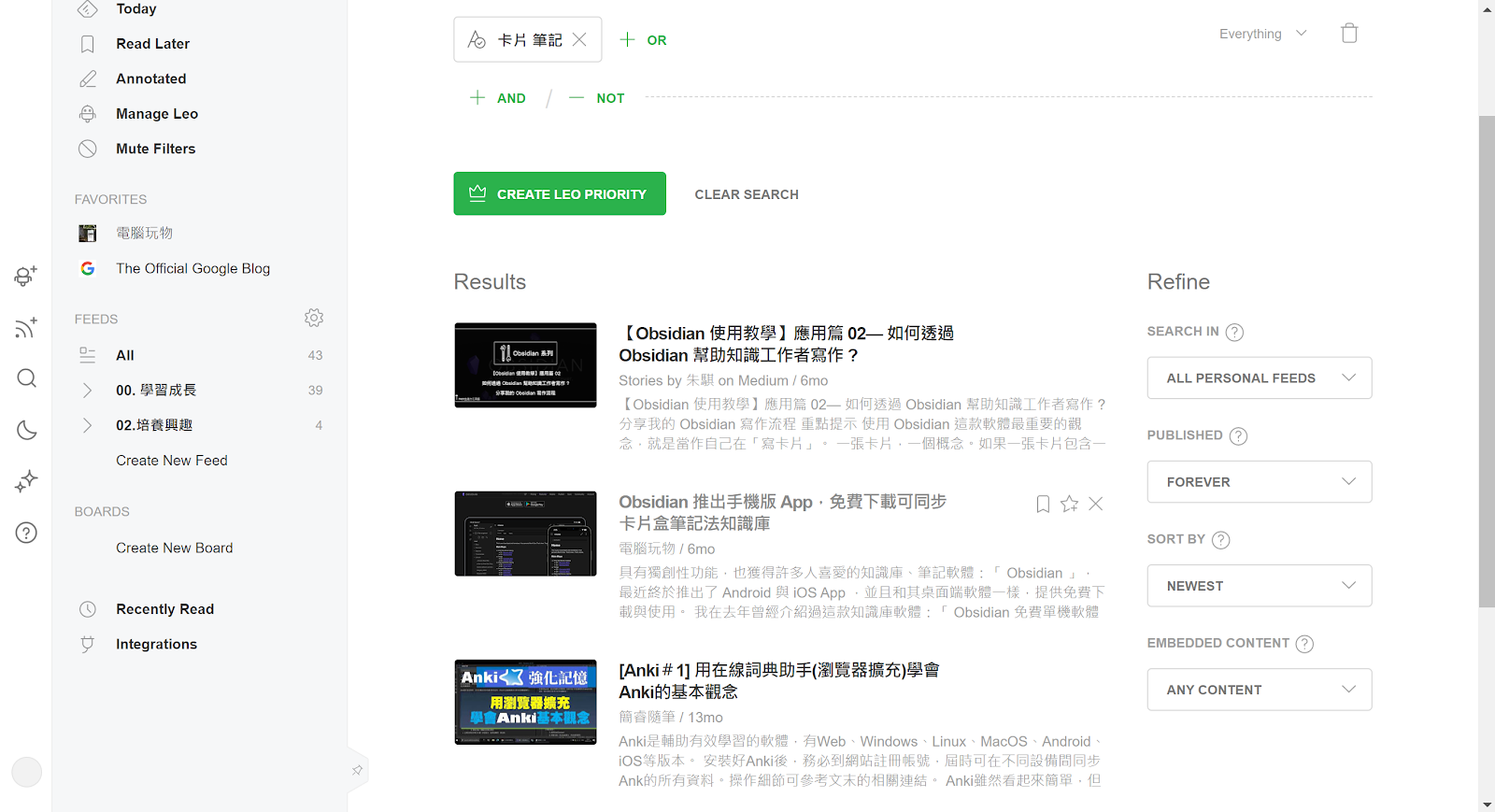Click the Integrations plug icon
Image resolution: width=1495 pixels, height=812 pixels.
(87, 644)
